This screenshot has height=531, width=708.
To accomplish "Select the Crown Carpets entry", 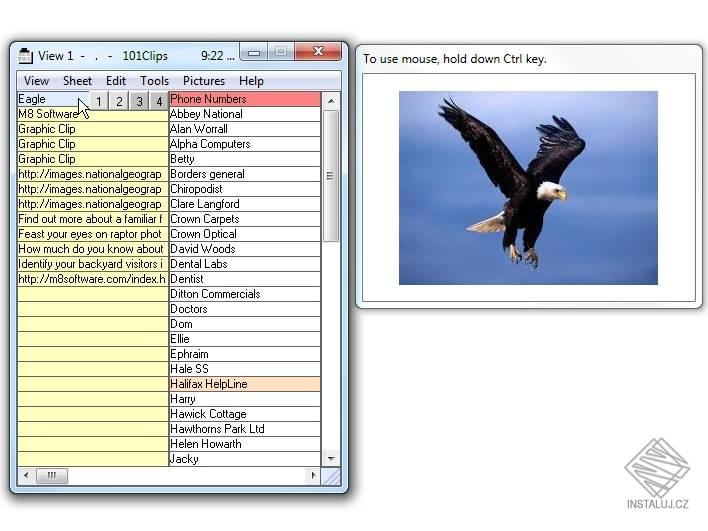I will click(x=245, y=219).
